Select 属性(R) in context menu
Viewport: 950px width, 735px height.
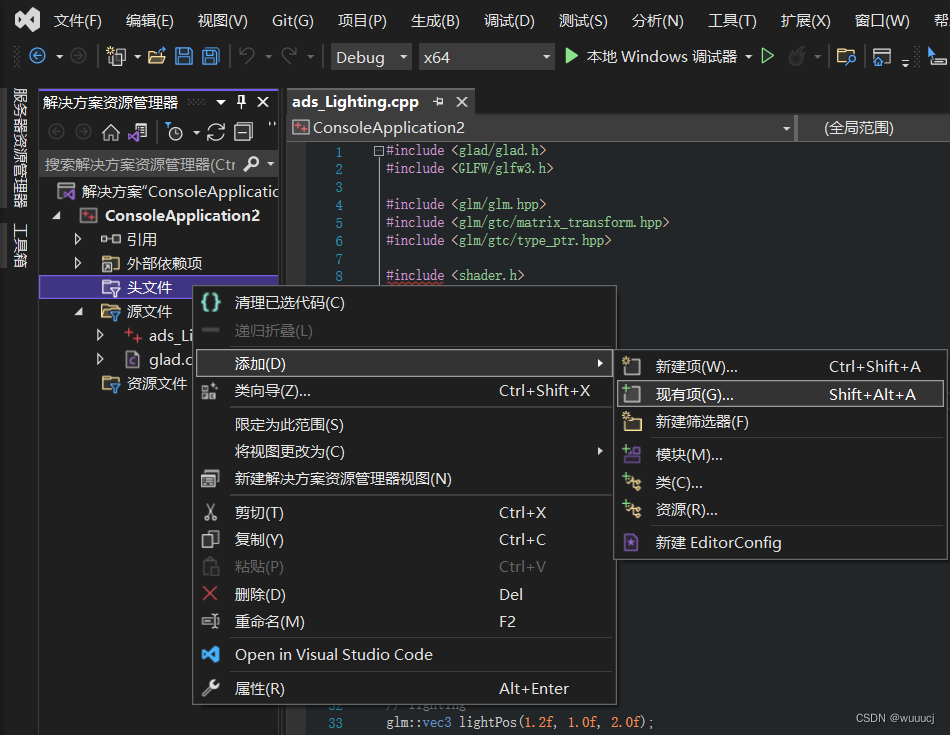pyautogui.click(x=404, y=688)
